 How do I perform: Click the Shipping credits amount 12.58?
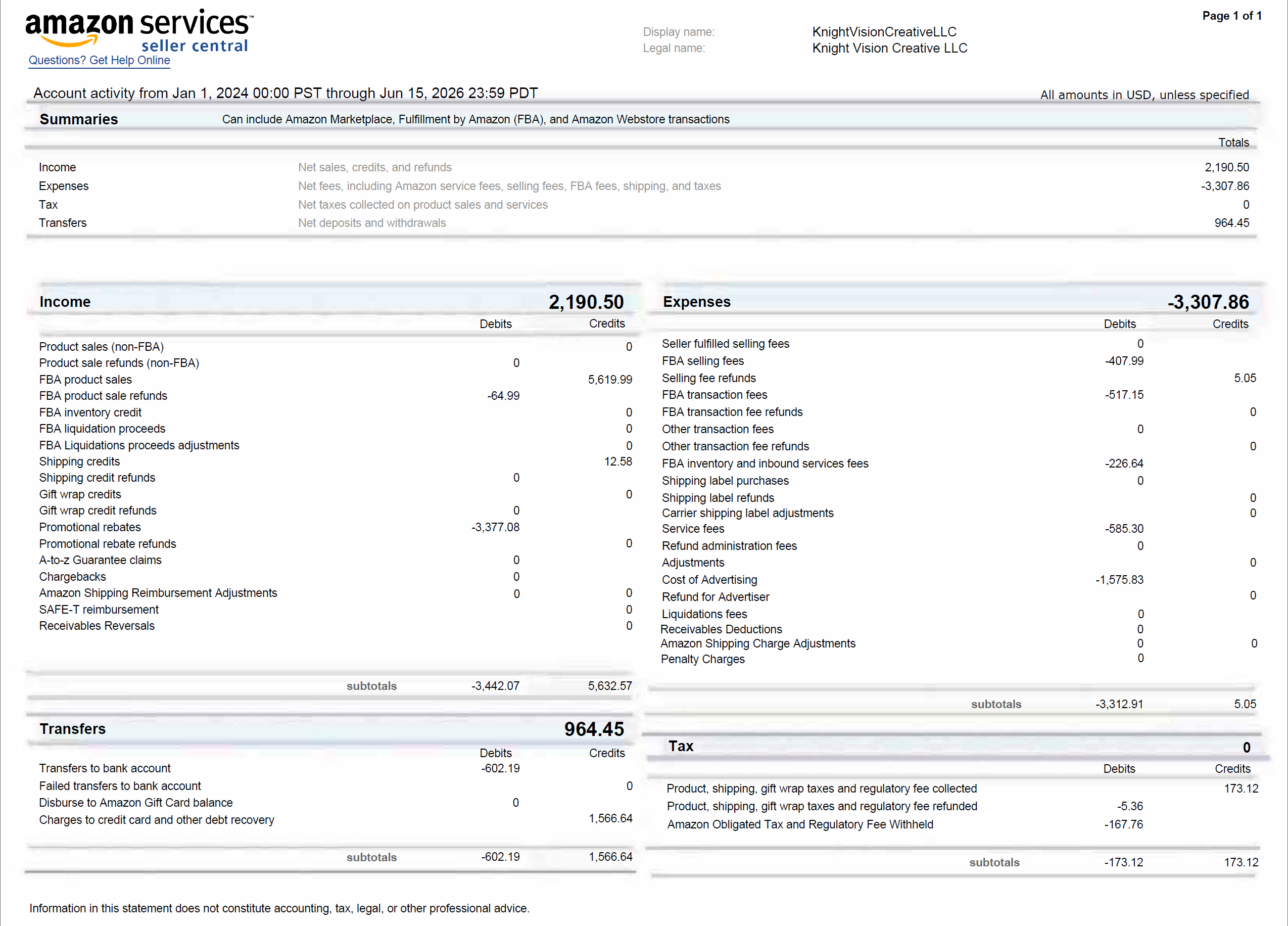pos(618,461)
